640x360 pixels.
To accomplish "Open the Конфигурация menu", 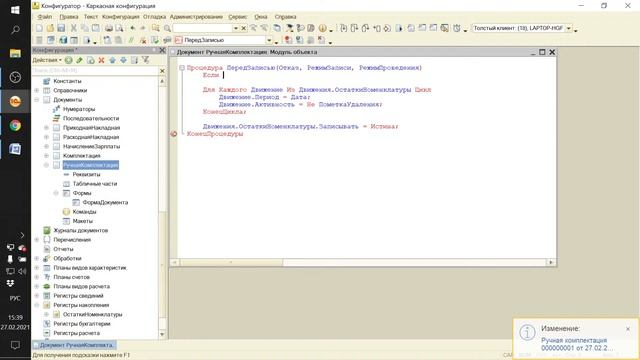I will [x=121, y=17].
